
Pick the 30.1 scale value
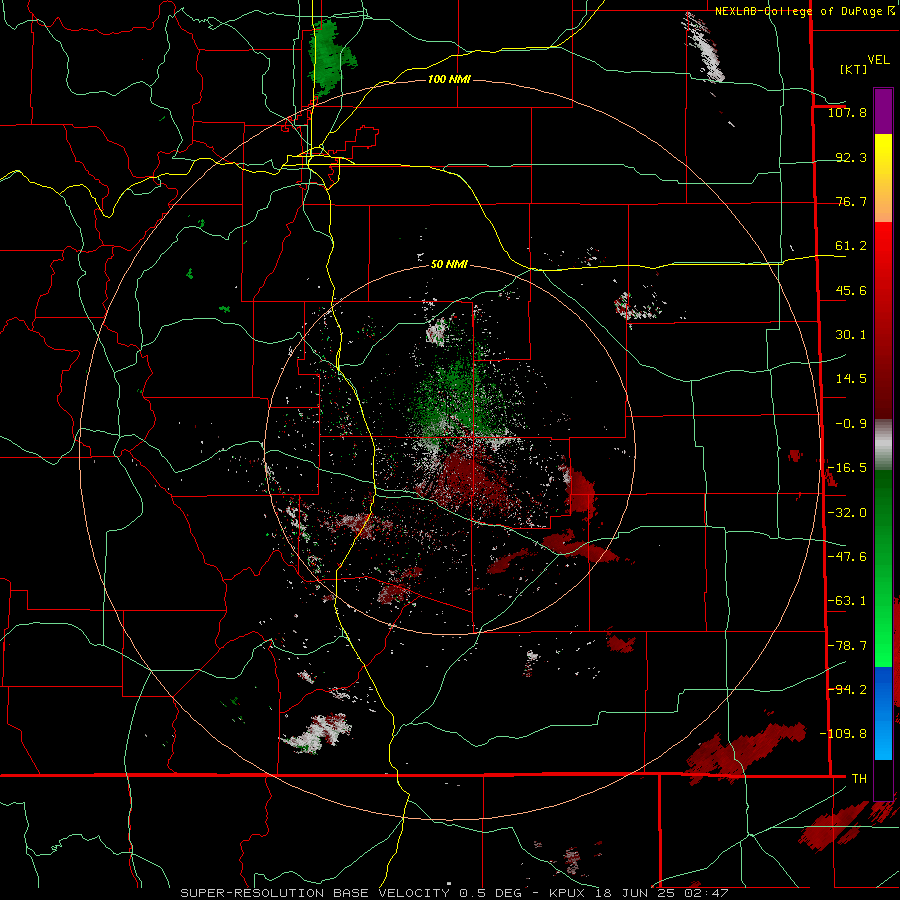(851, 335)
